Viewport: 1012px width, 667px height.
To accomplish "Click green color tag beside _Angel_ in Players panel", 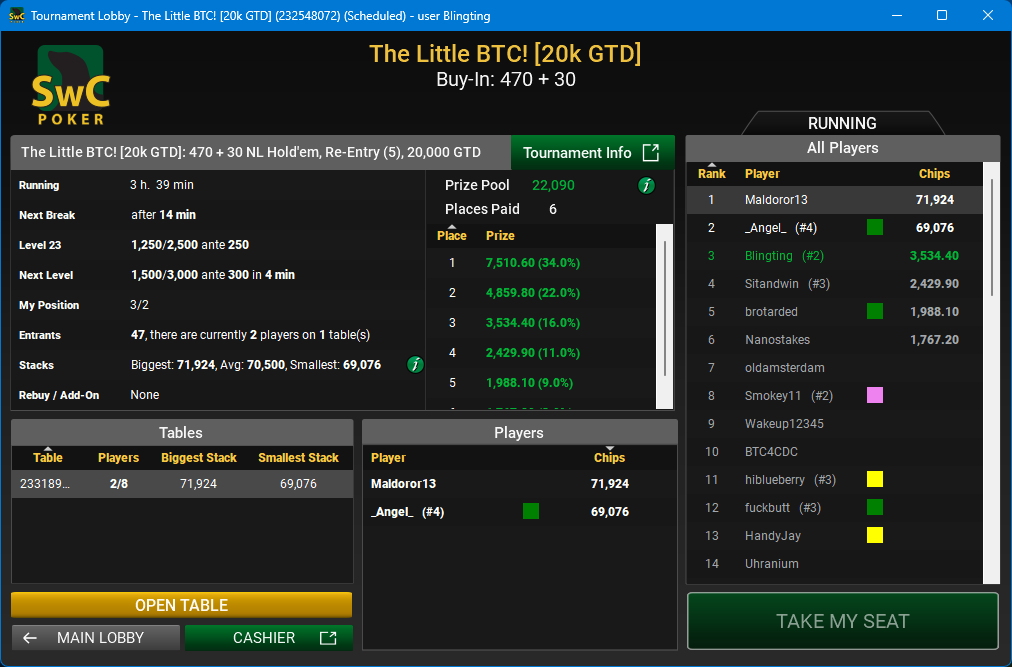I will 531,511.
